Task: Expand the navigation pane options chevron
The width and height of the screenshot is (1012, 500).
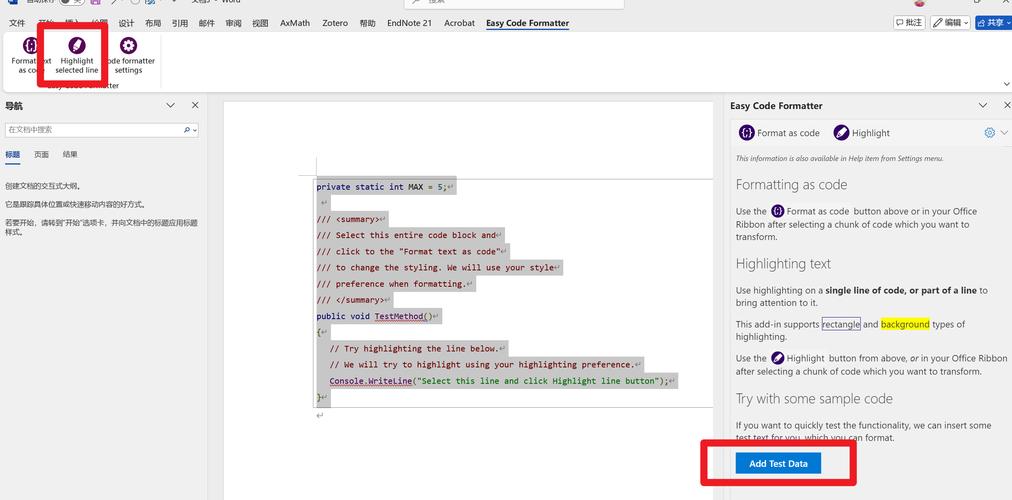Action: click(171, 105)
